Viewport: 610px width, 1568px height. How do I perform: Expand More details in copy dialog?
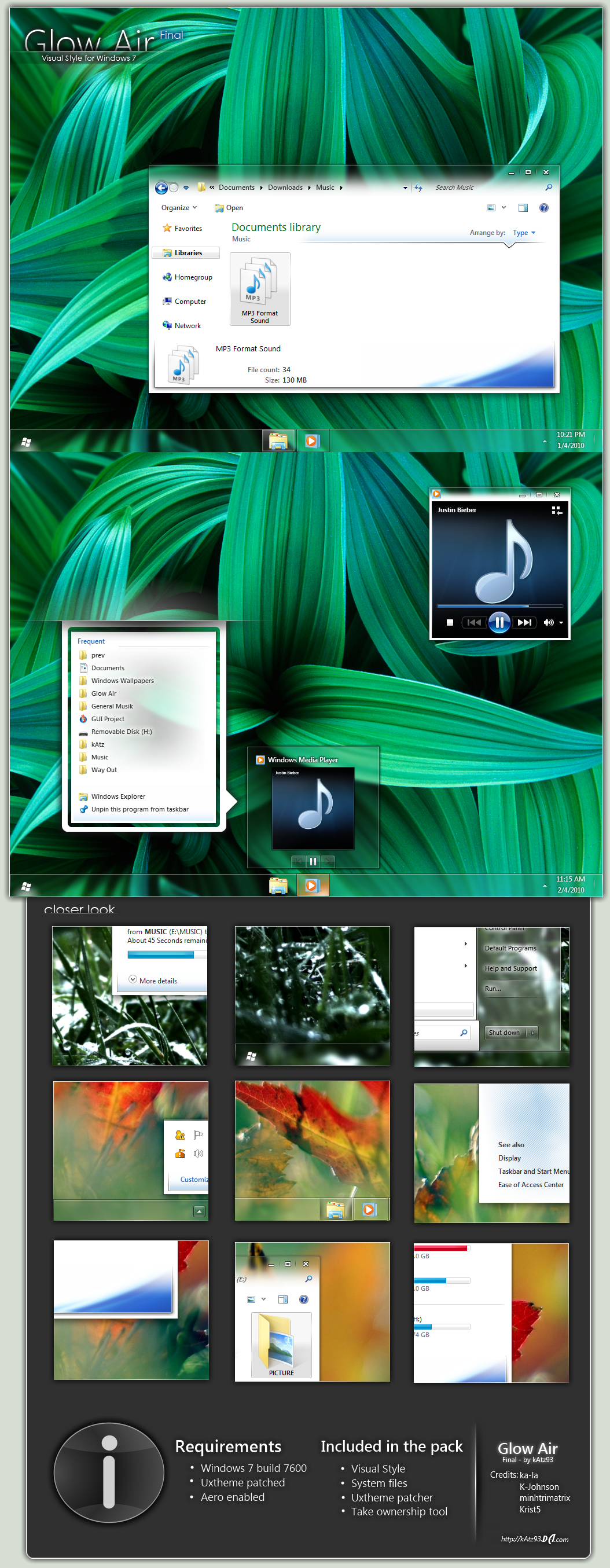click(x=153, y=981)
